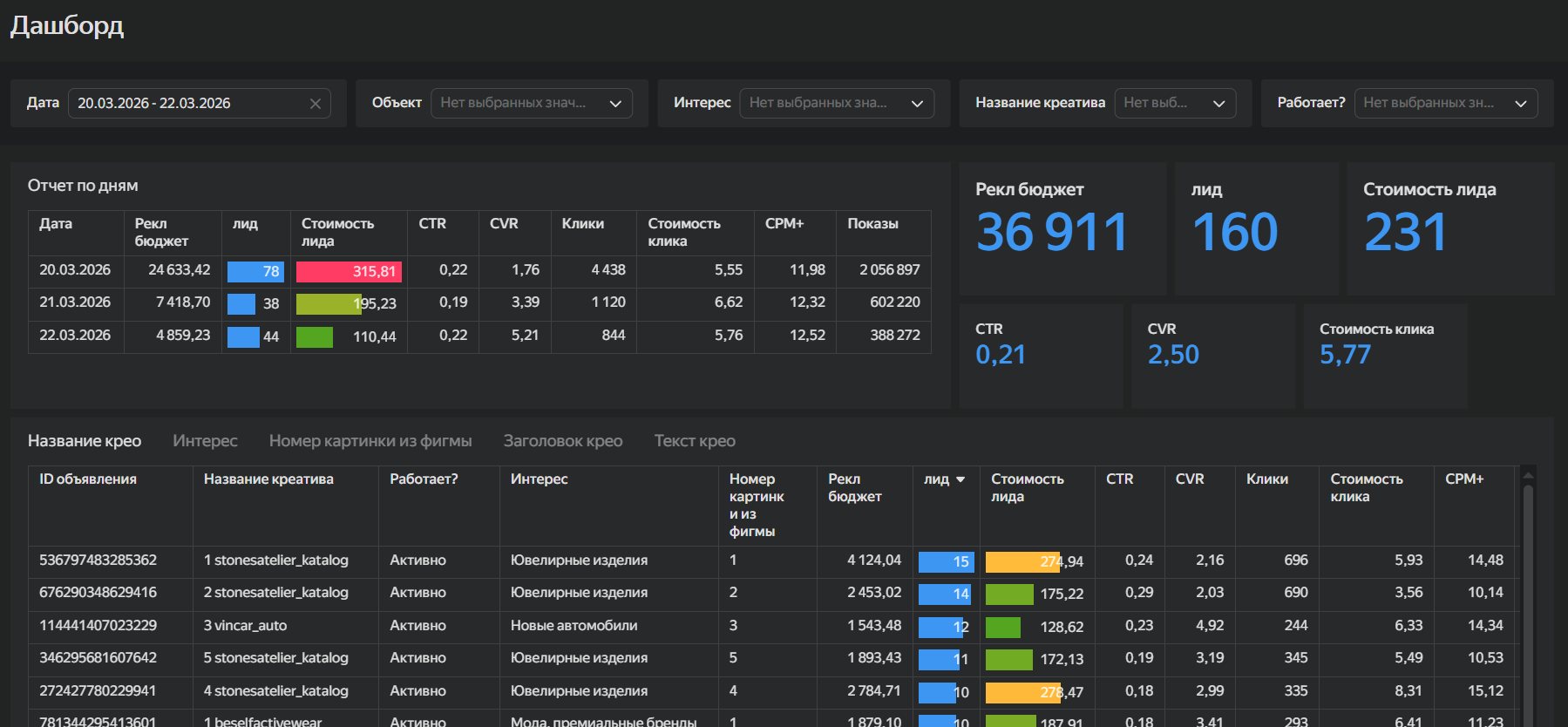Click the blue lead bar showing 78
Viewport: 1568px width, 727px height.
(255, 272)
